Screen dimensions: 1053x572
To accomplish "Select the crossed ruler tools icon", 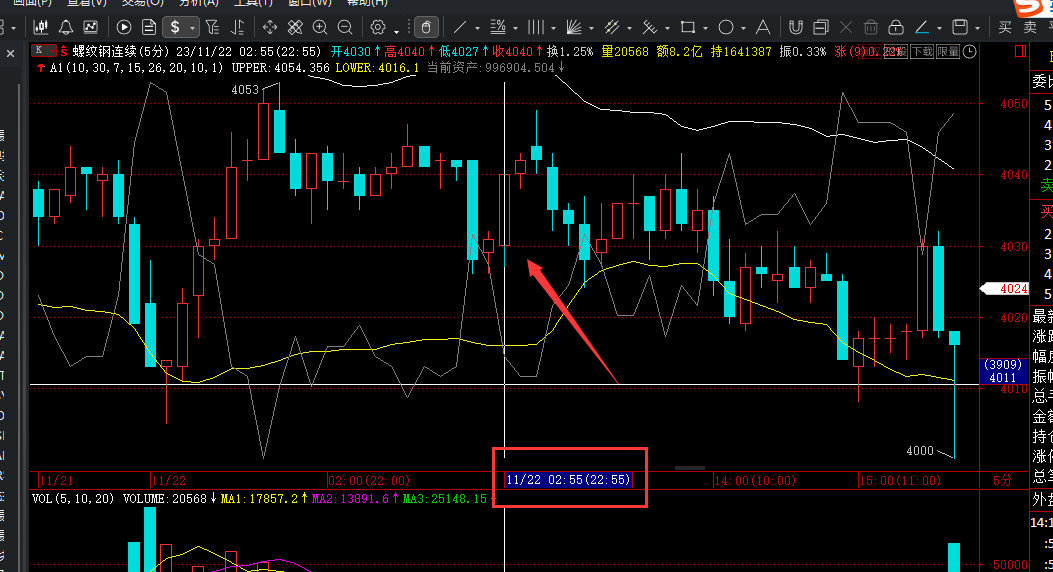I will pyautogui.click(x=295, y=28).
